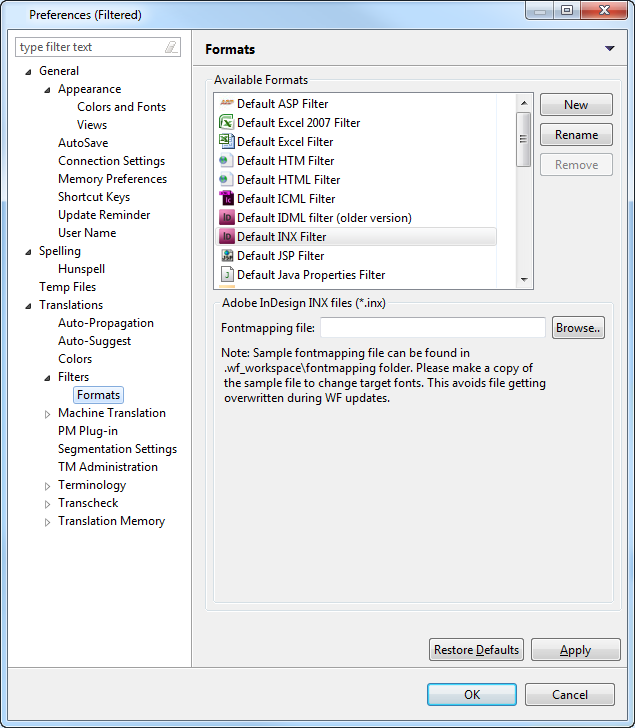
Task: Click the Default HTM Filter icon
Action: [227, 161]
